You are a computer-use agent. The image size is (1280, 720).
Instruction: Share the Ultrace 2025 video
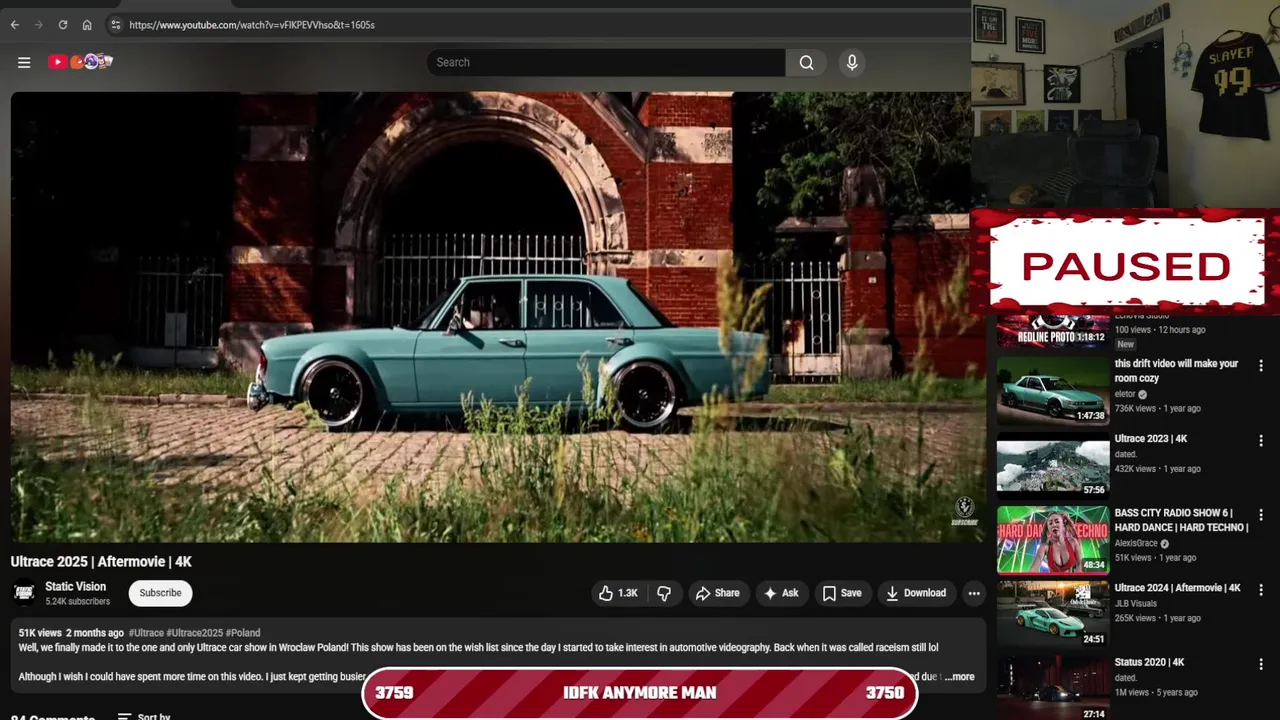pyautogui.click(x=717, y=593)
